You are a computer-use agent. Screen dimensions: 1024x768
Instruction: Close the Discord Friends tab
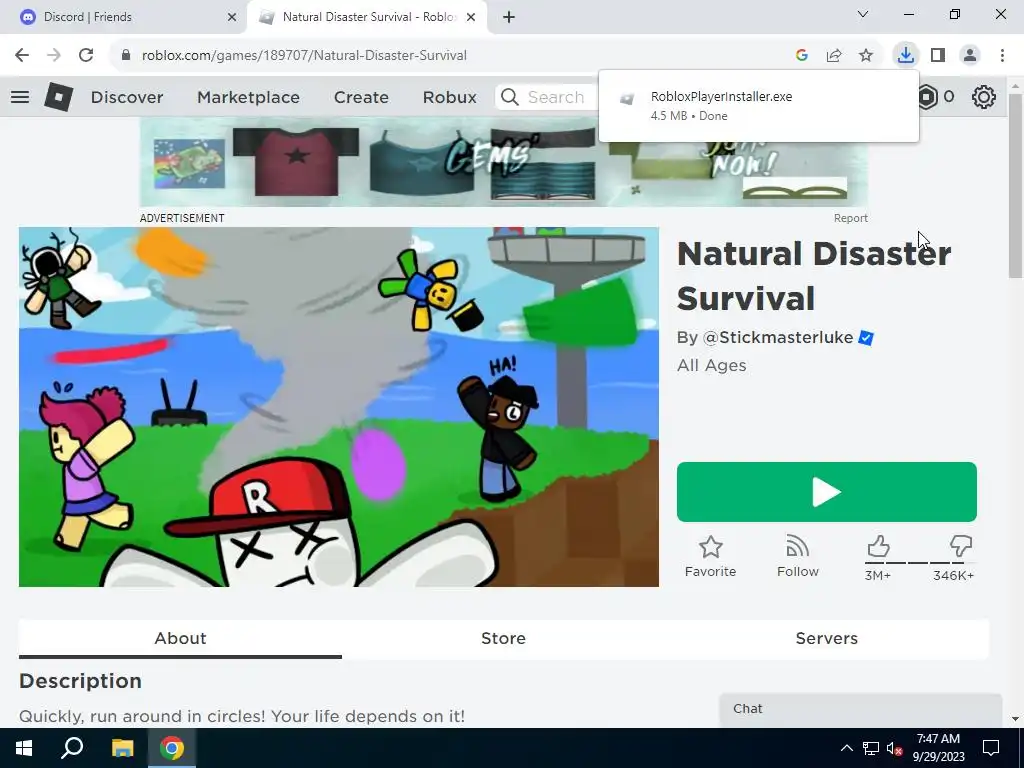click(232, 17)
